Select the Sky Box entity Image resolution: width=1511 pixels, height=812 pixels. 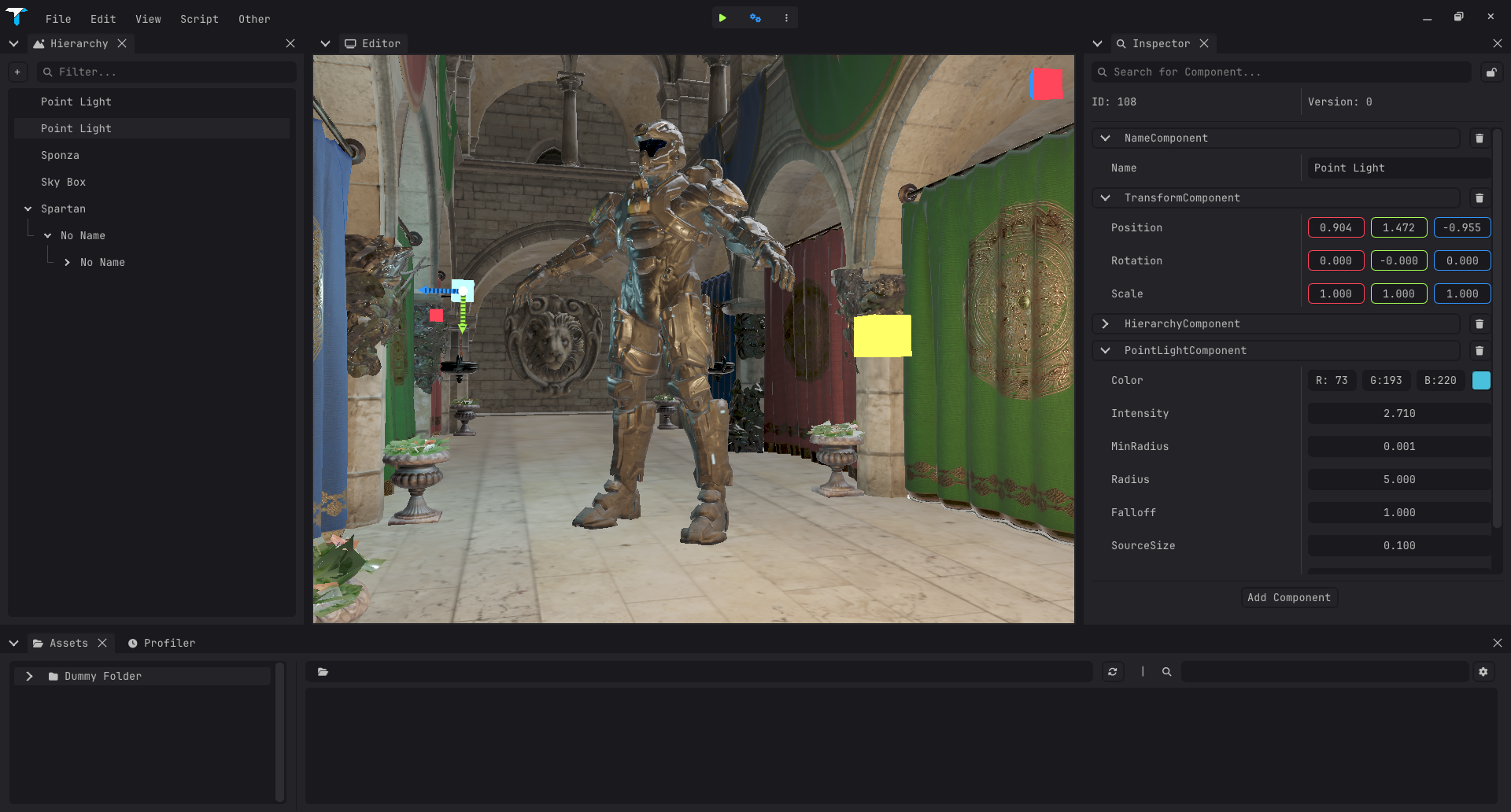(152, 183)
